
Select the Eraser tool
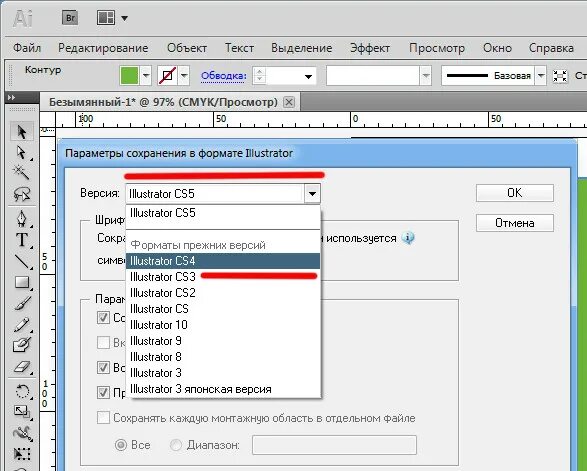click(x=21, y=367)
